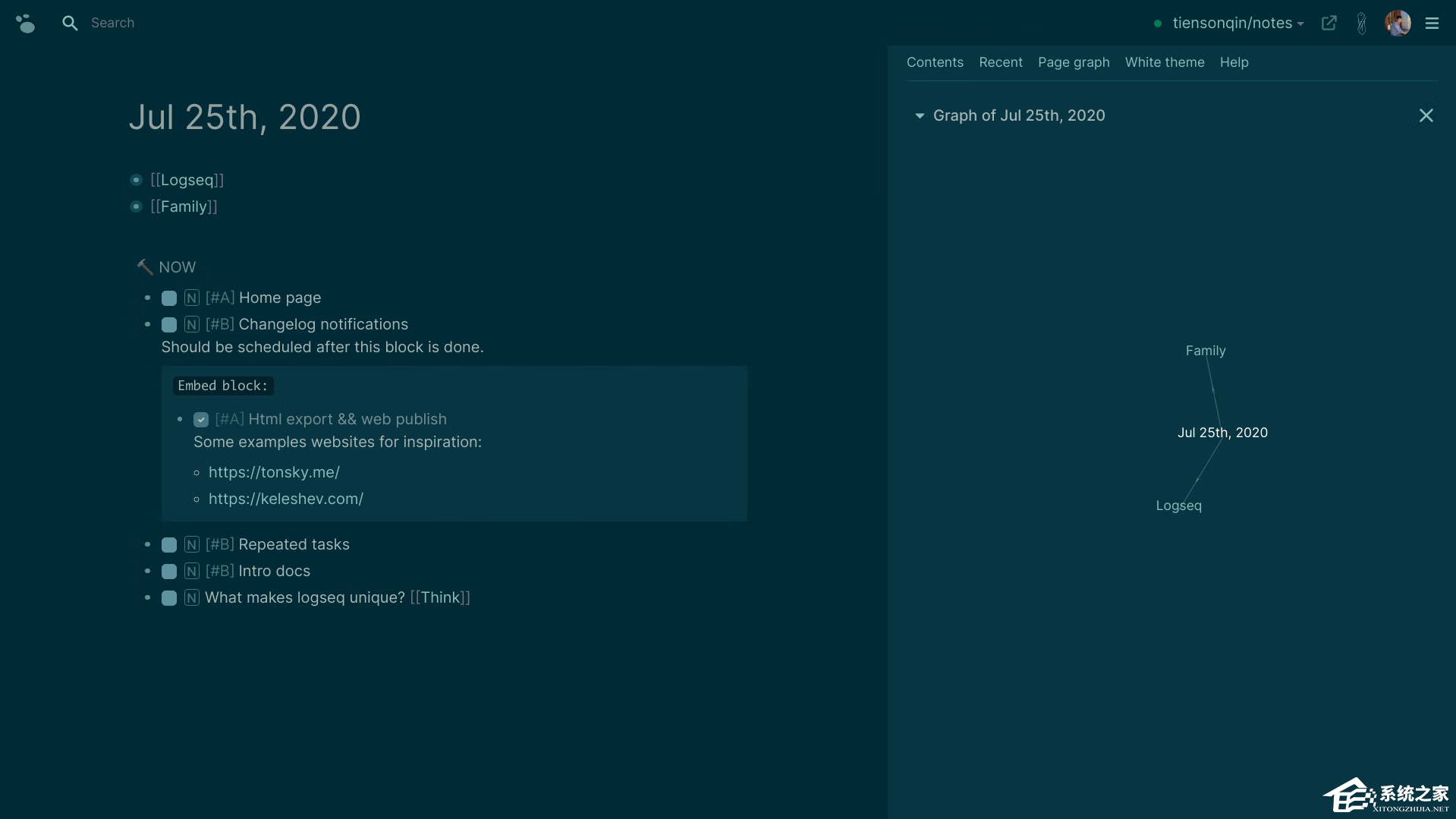Screen dimensions: 1456x819
Task: Check the Home page task checkbox
Action: point(169,298)
